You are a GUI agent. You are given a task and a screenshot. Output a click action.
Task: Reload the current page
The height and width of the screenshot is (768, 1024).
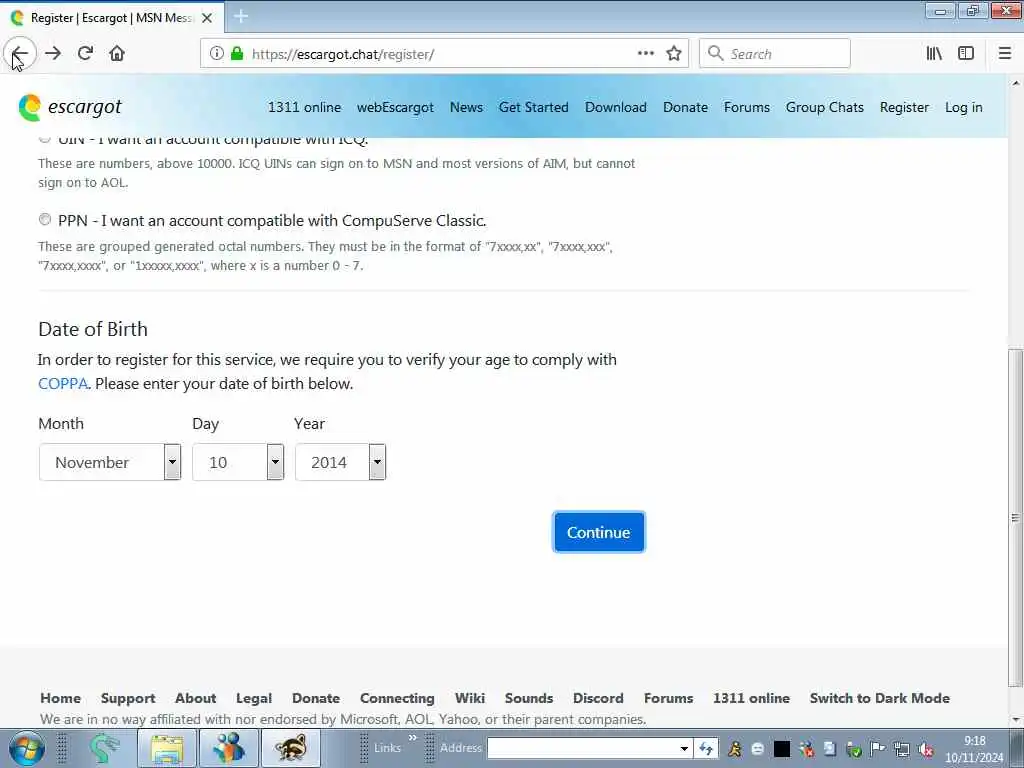(x=85, y=53)
